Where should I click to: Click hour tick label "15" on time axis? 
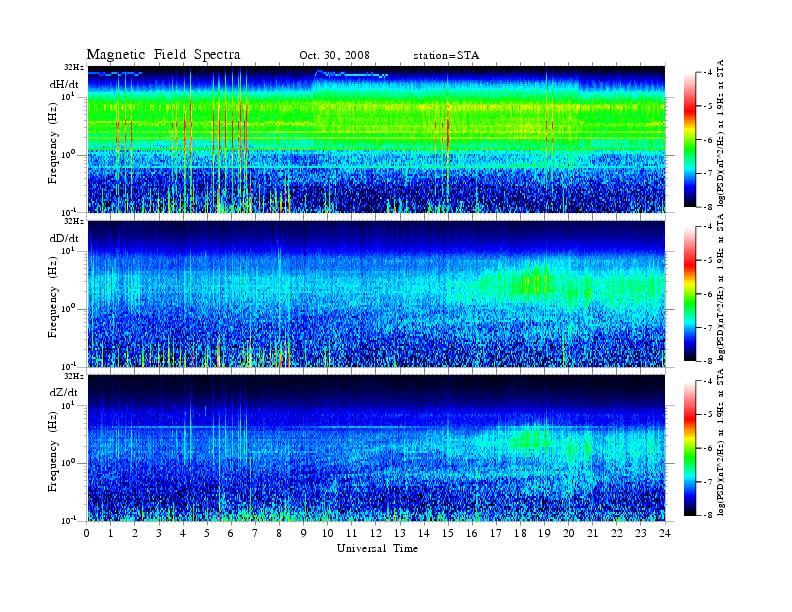448,533
